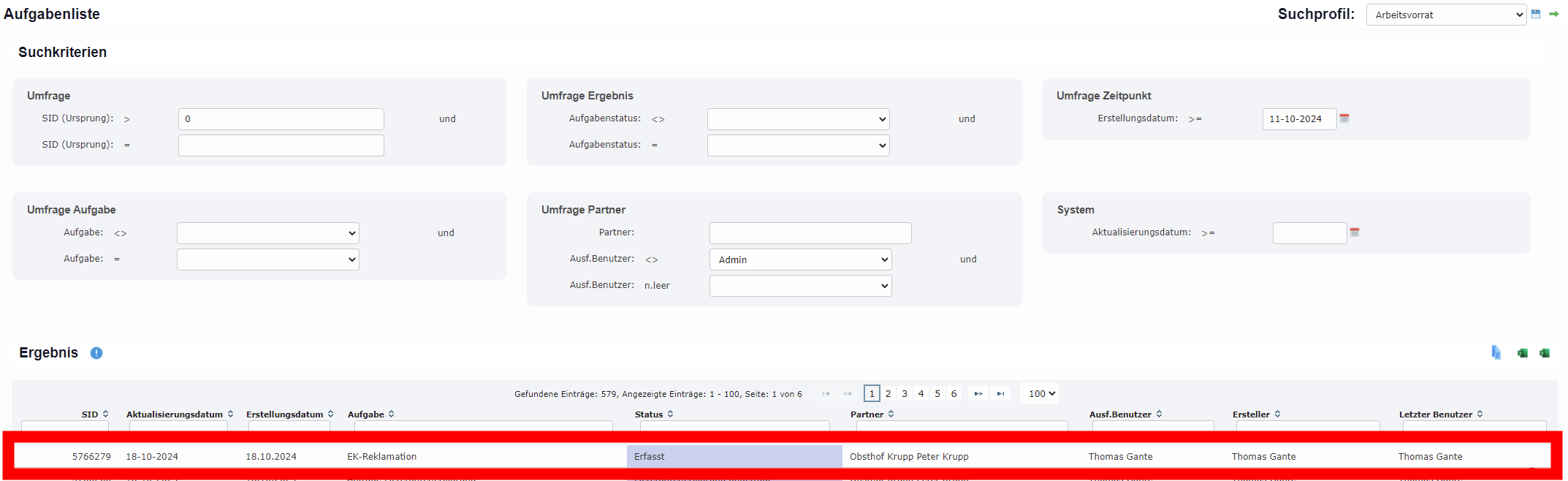Open the Suchprofil dropdown showing Arbeitsvorrat
Screen dimensions: 1568x481
pos(1445,15)
